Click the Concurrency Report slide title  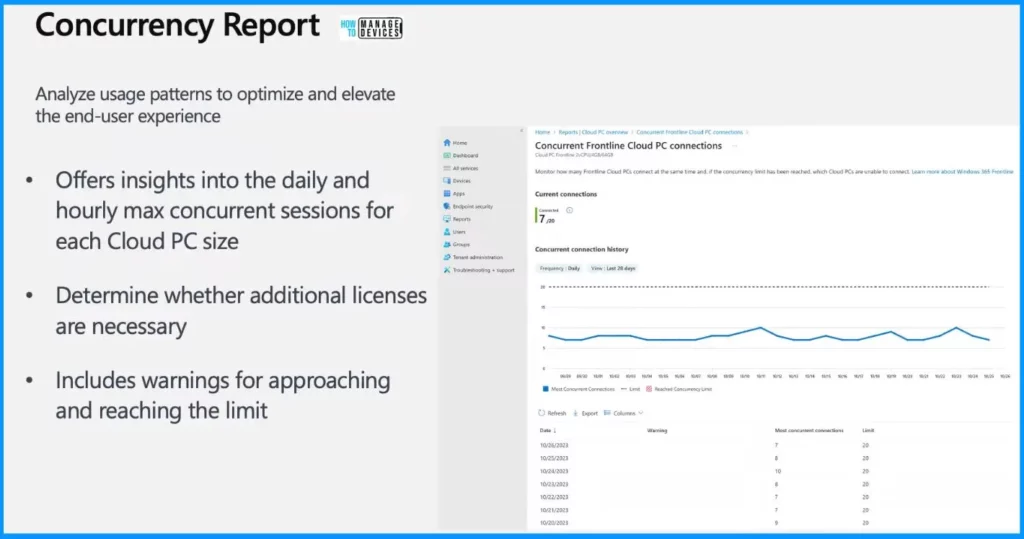[177, 26]
